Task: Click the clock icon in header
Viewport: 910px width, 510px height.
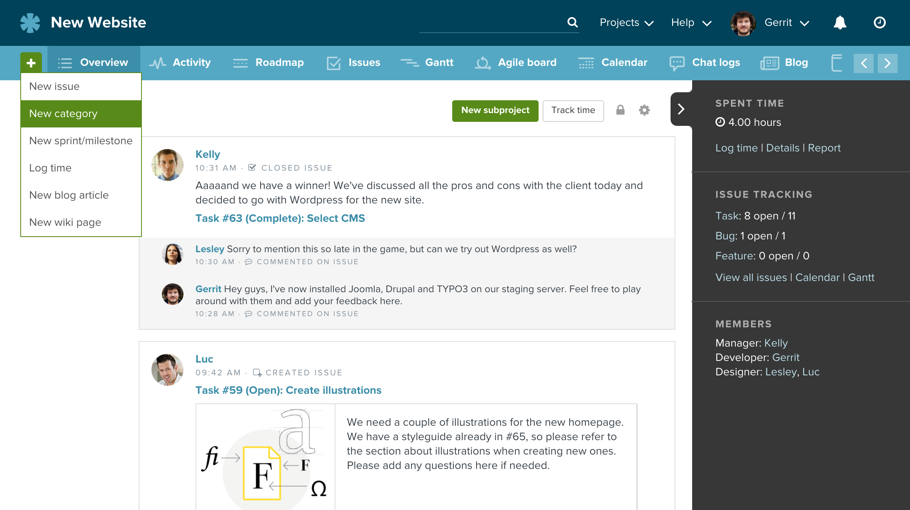Action: pos(879,23)
